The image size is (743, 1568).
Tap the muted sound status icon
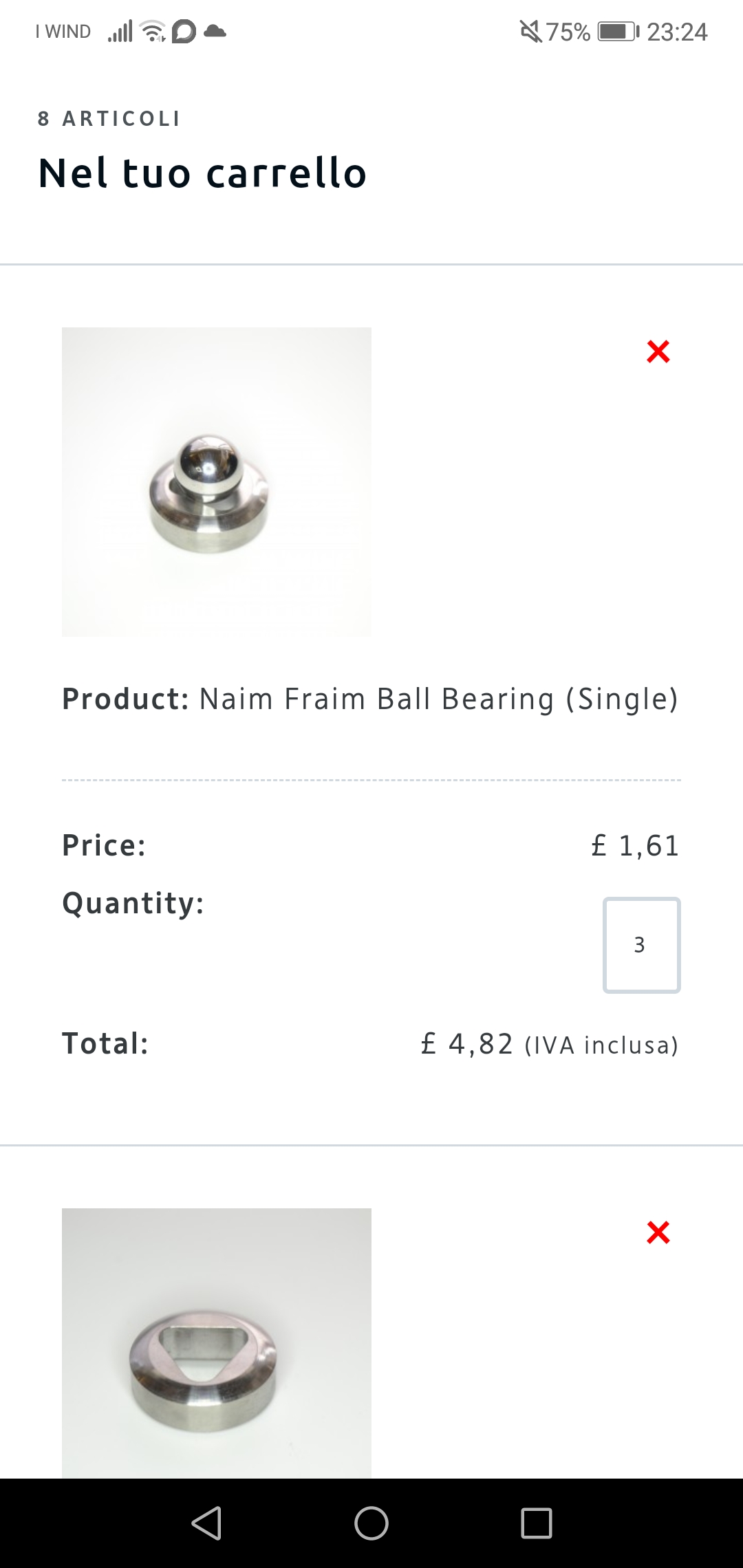click(530, 31)
